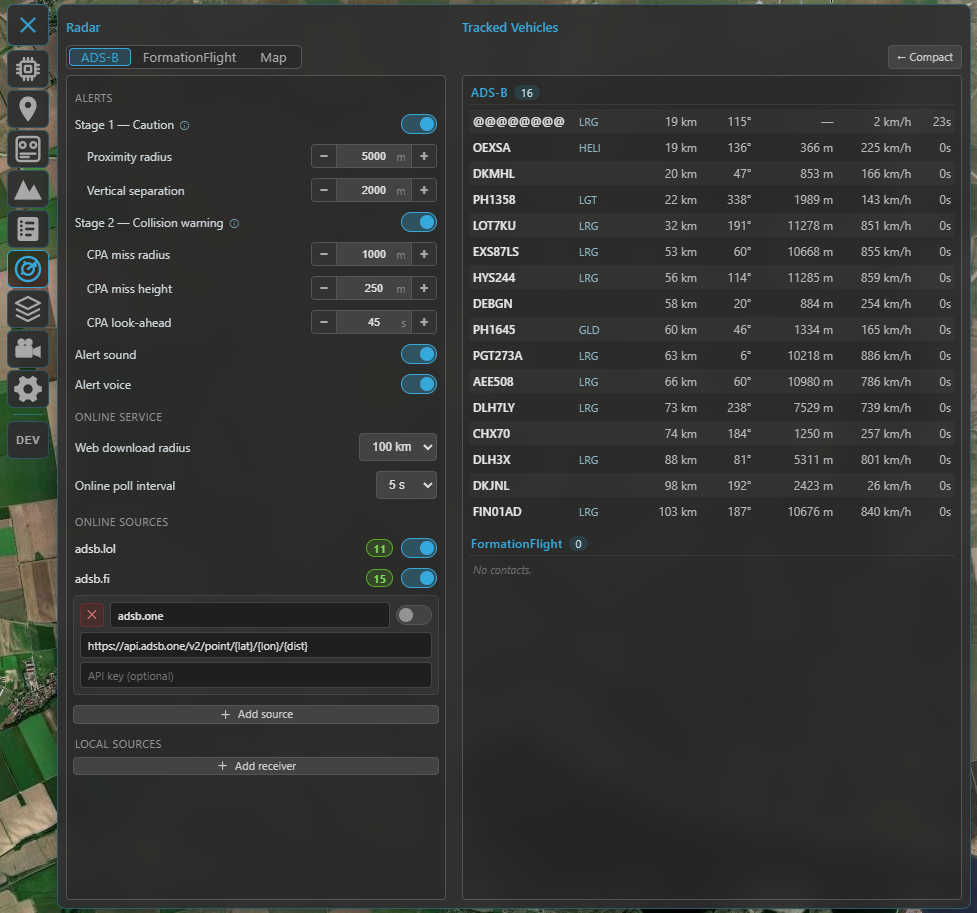Select the LOT7KU vehicle row

pyautogui.click(x=712, y=226)
